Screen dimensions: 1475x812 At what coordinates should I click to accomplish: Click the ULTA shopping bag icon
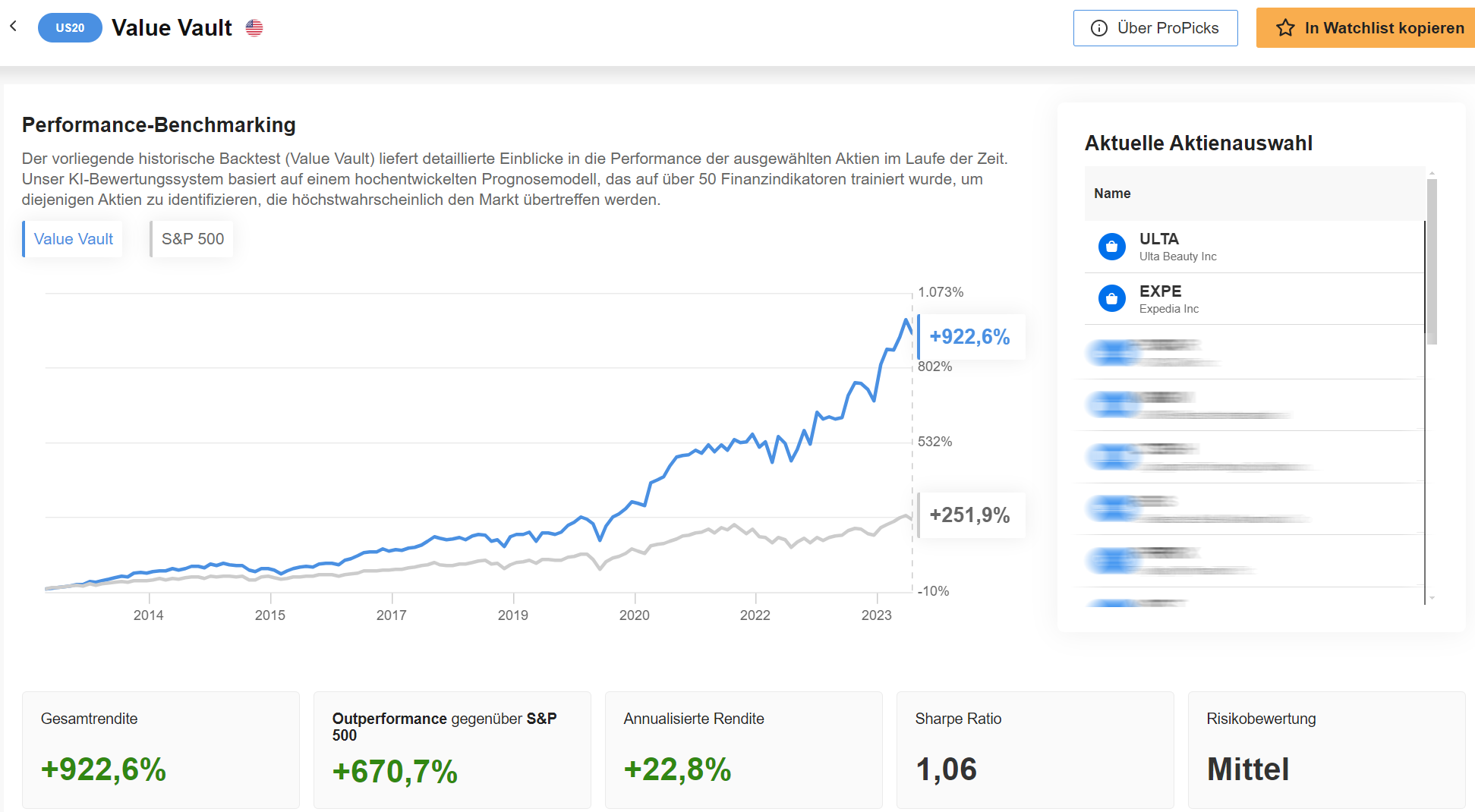[x=1112, y=247]
